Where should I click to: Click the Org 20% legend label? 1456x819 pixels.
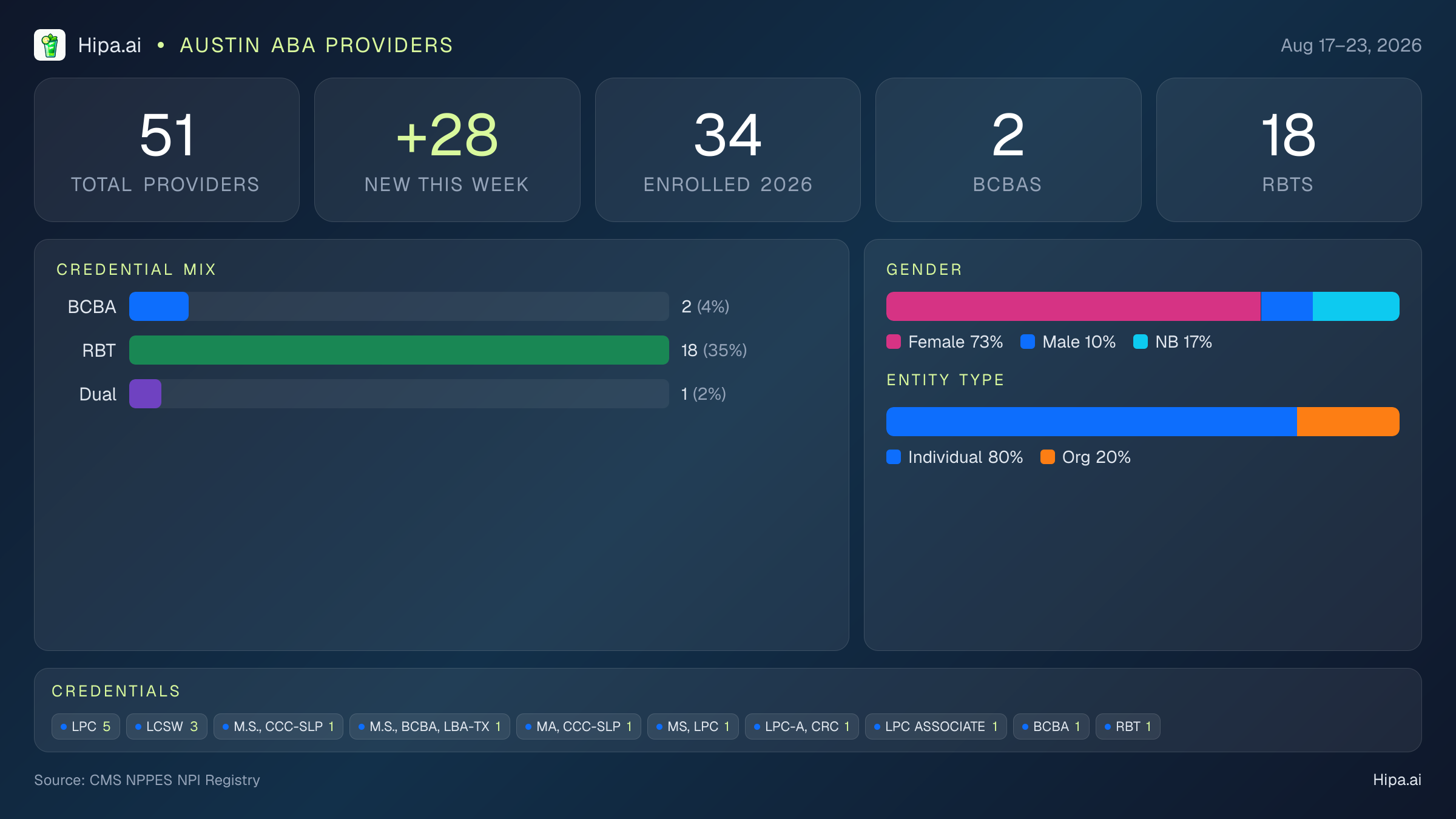point(1096,457)
